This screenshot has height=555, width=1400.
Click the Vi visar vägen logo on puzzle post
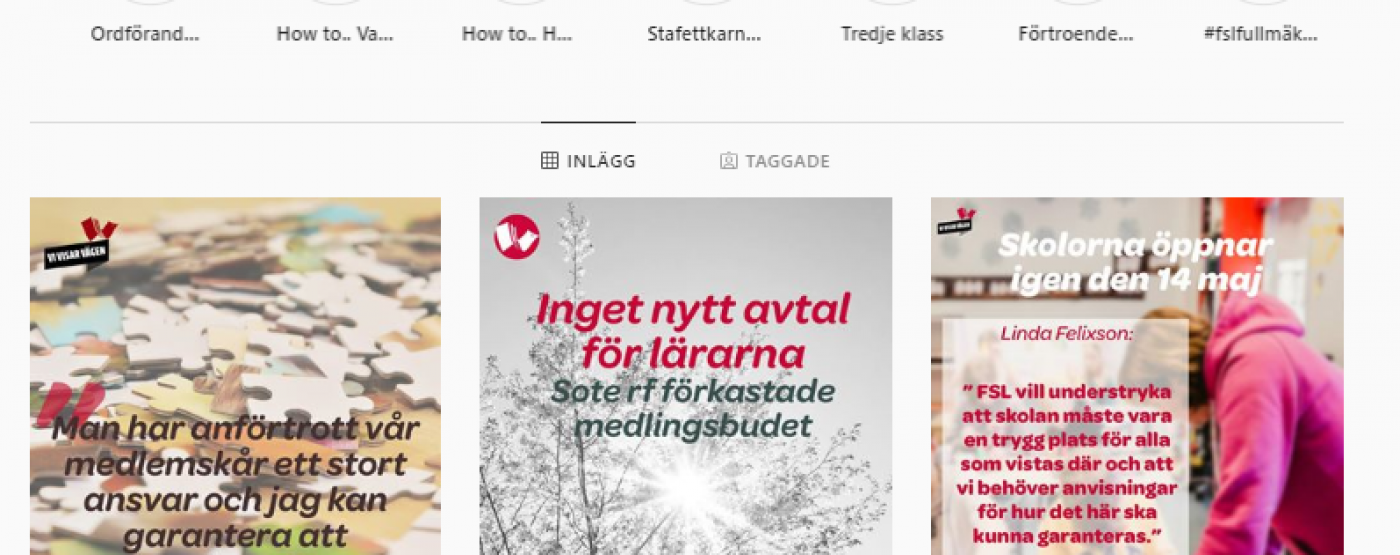(81, 243)
